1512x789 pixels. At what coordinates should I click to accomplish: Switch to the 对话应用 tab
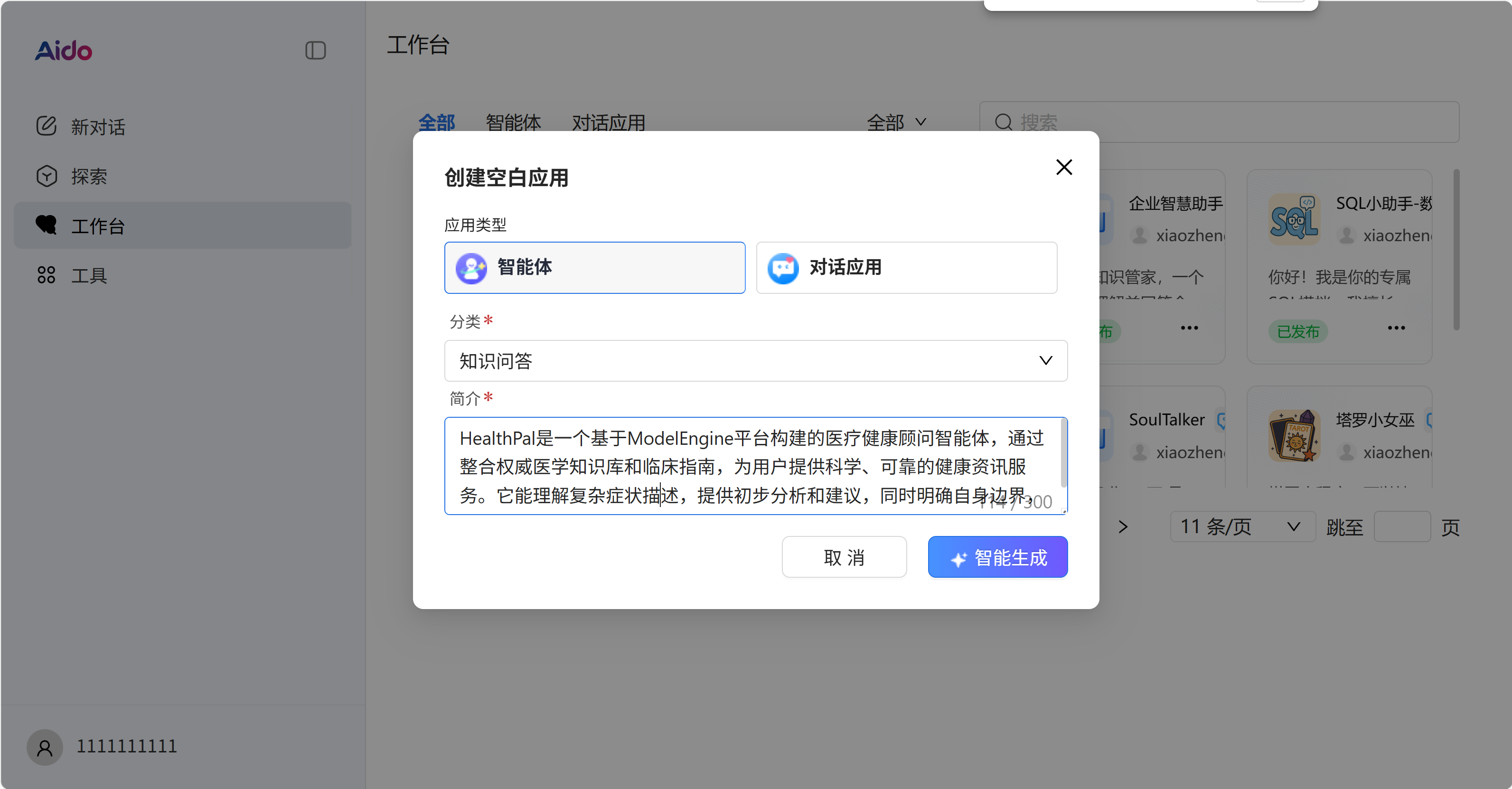click(608, 122)
